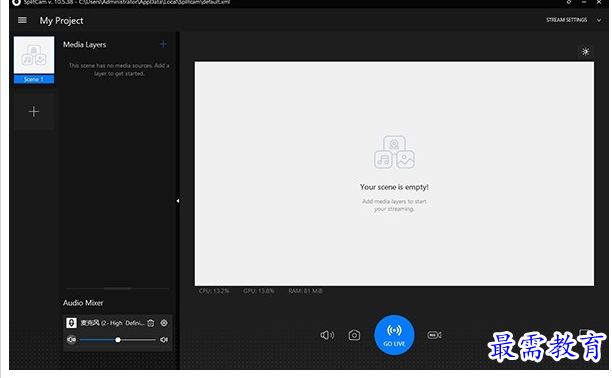612x378 pixels.
Task: Click the RAM usage readout
Action: 305,291
